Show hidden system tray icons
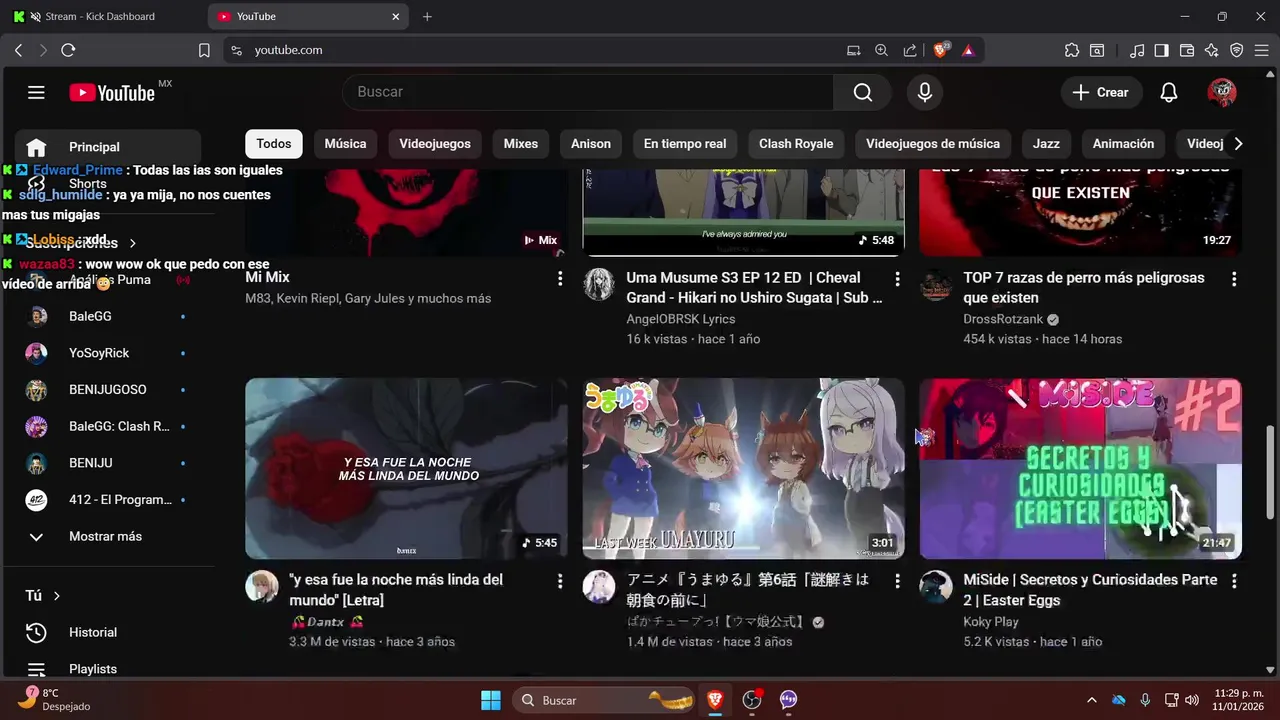The height and width of the screenshot is (720, 1280). tap(1091, 700)
